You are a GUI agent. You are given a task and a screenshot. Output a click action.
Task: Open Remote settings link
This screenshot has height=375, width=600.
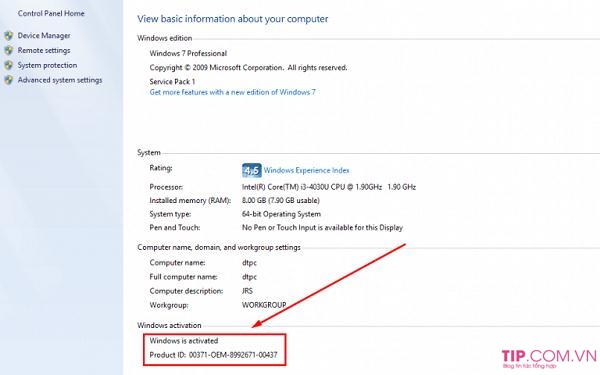44,51
